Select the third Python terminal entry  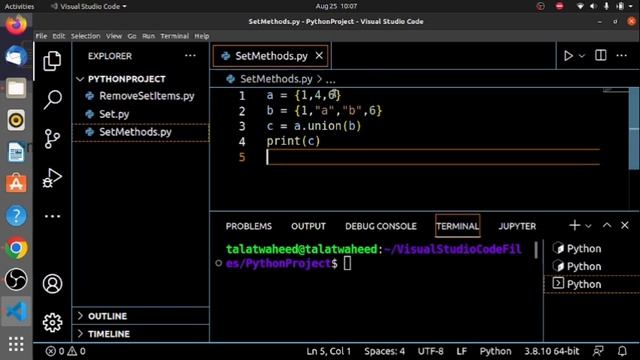[591, 284]
